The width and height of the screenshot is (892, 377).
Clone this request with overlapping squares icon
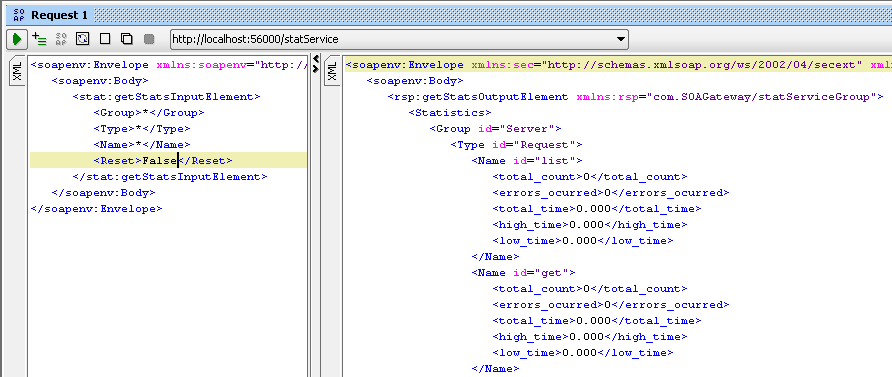coord(126,39)
